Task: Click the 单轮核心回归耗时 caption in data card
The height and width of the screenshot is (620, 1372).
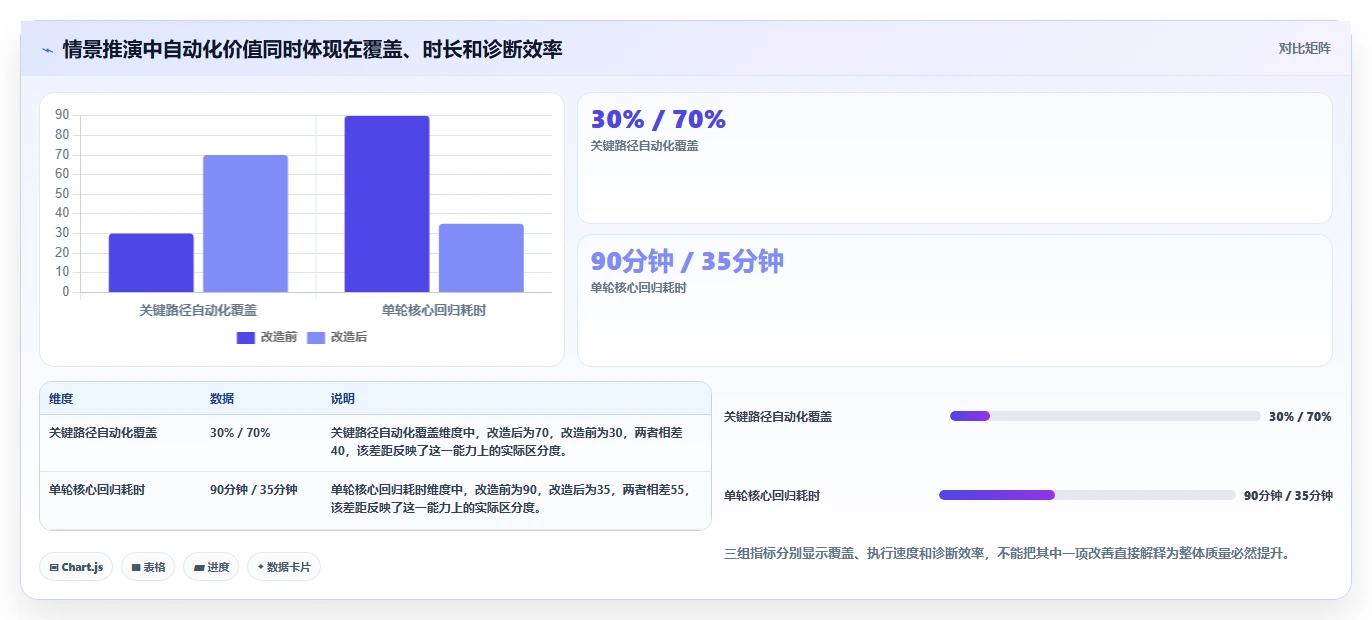Action: [x=639, y=288]
